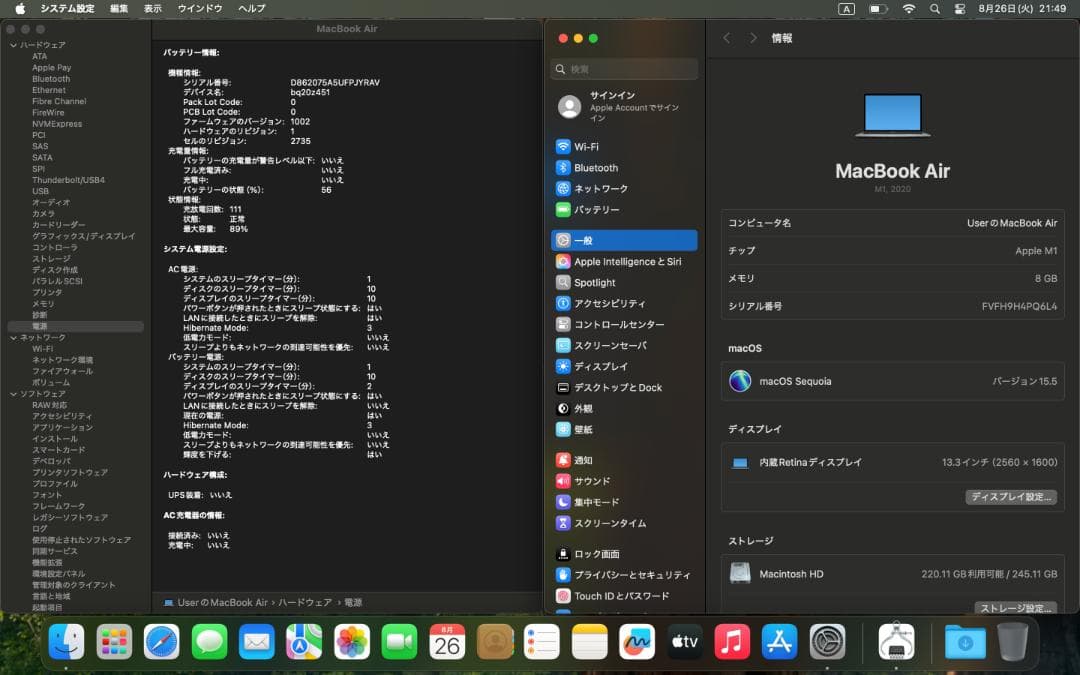Go back using settings back chevron
This screenshot has width=1080, height=675.
(x=727, y=38)
